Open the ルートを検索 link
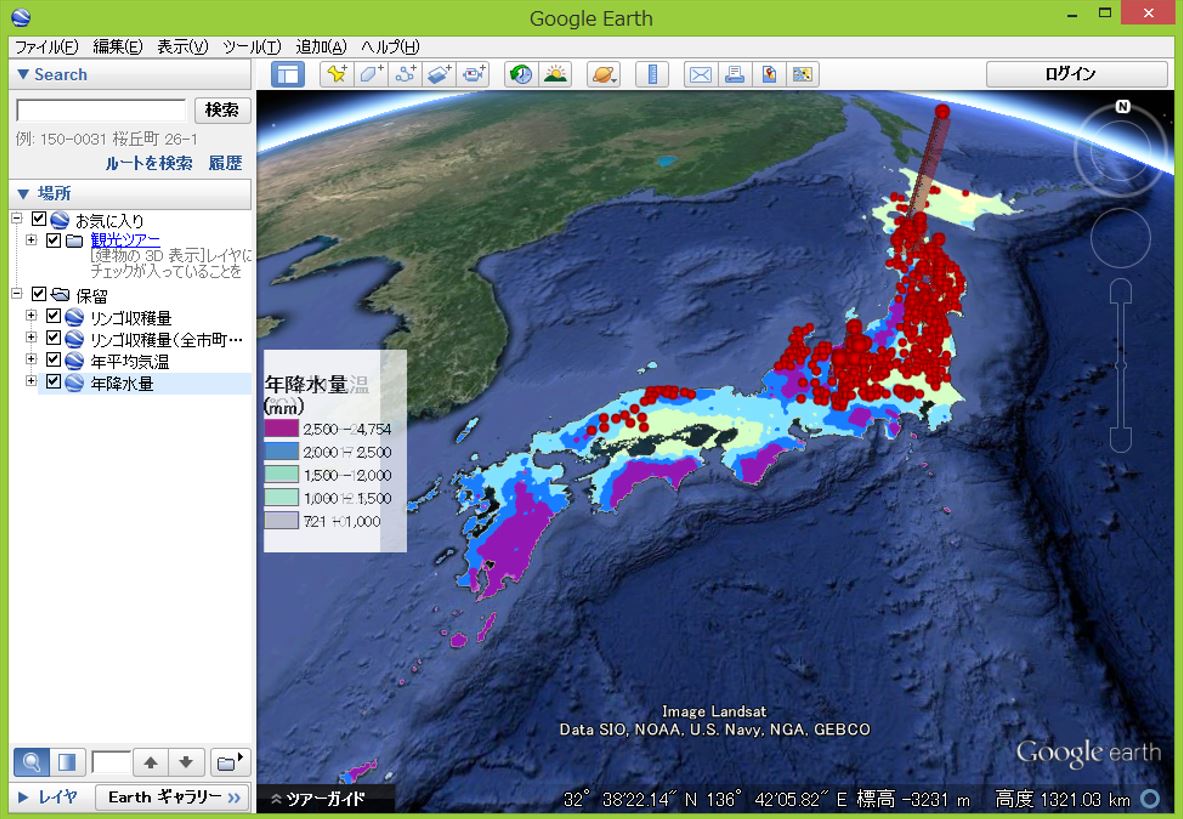The image size is (1183, 819). pos(149,163)
